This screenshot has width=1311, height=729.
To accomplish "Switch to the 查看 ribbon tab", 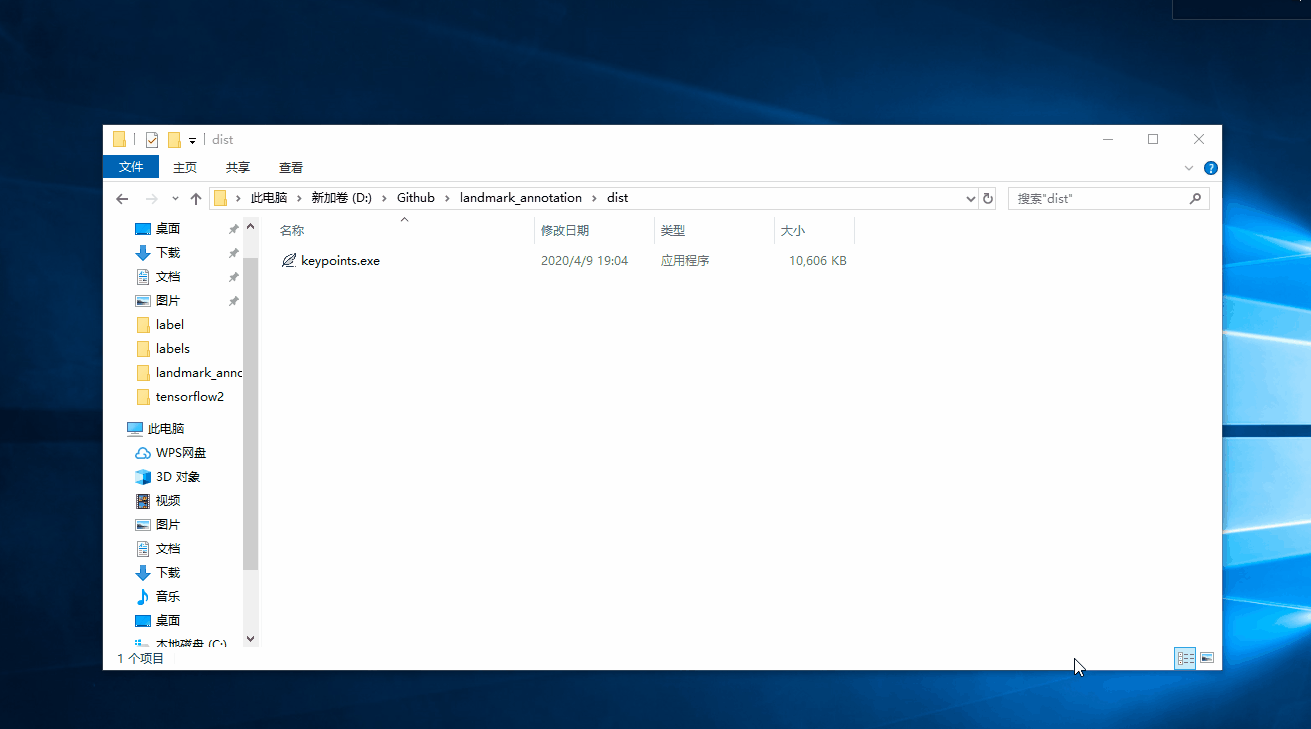I will coord(290,167).
